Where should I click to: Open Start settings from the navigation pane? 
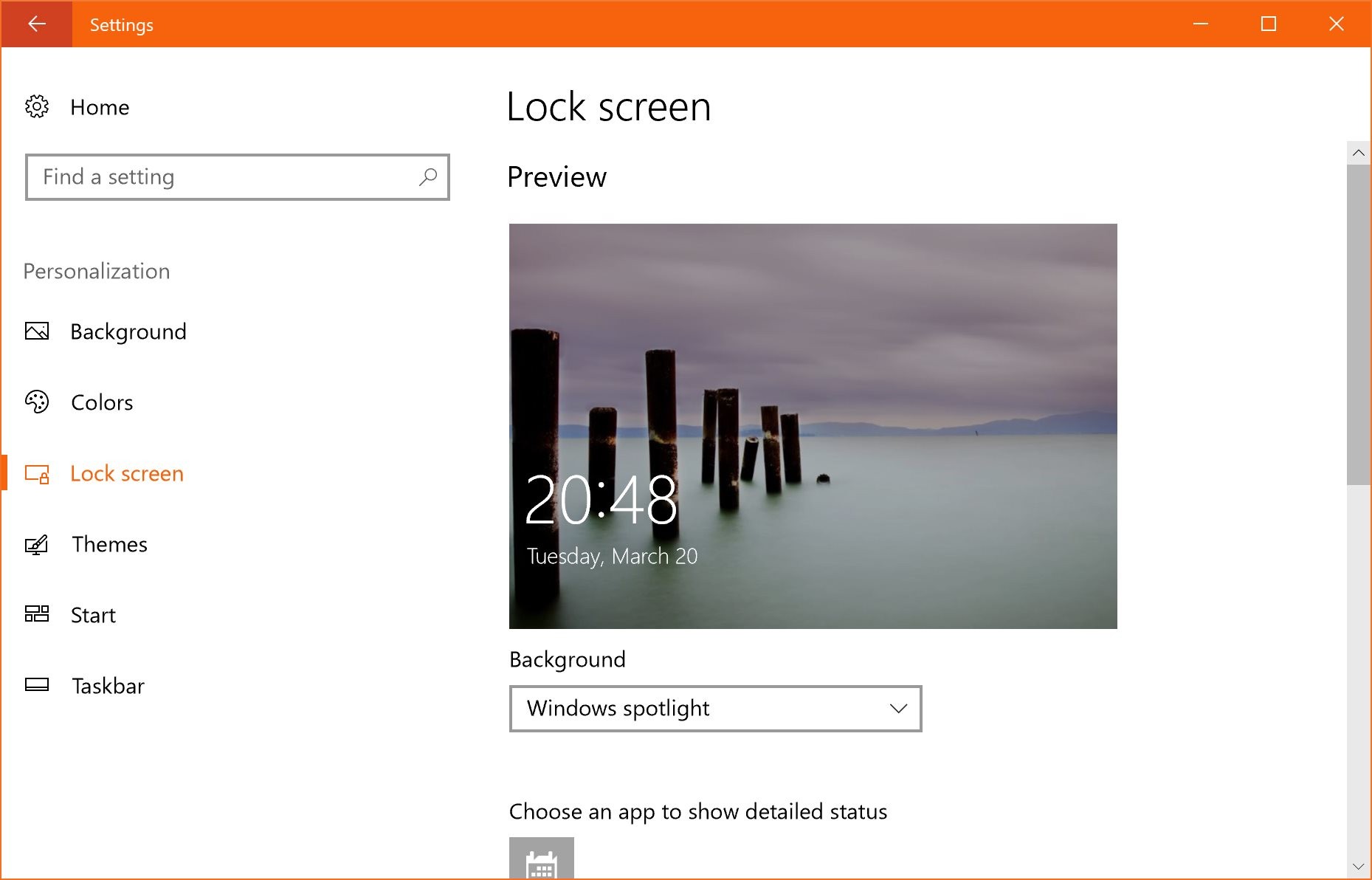pos(92,614)
